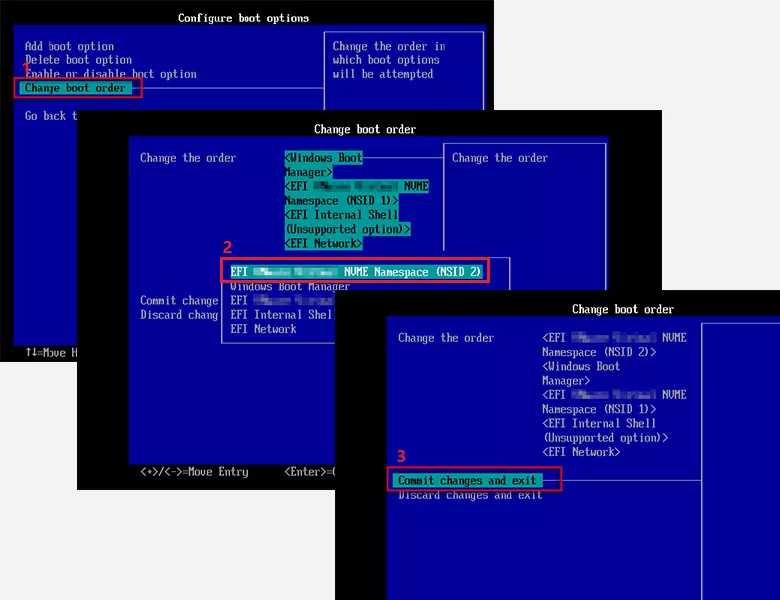Screen dimensions: 780x600
Task: Select 'Discard changes and exit'
Action: click(470, 495)
